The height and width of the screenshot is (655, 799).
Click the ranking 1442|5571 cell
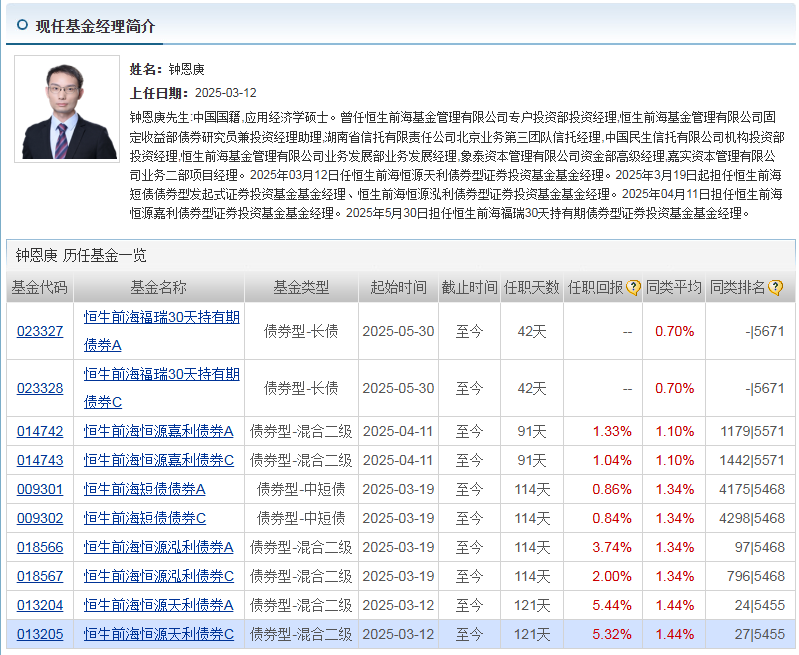click(x=752, y=460)
